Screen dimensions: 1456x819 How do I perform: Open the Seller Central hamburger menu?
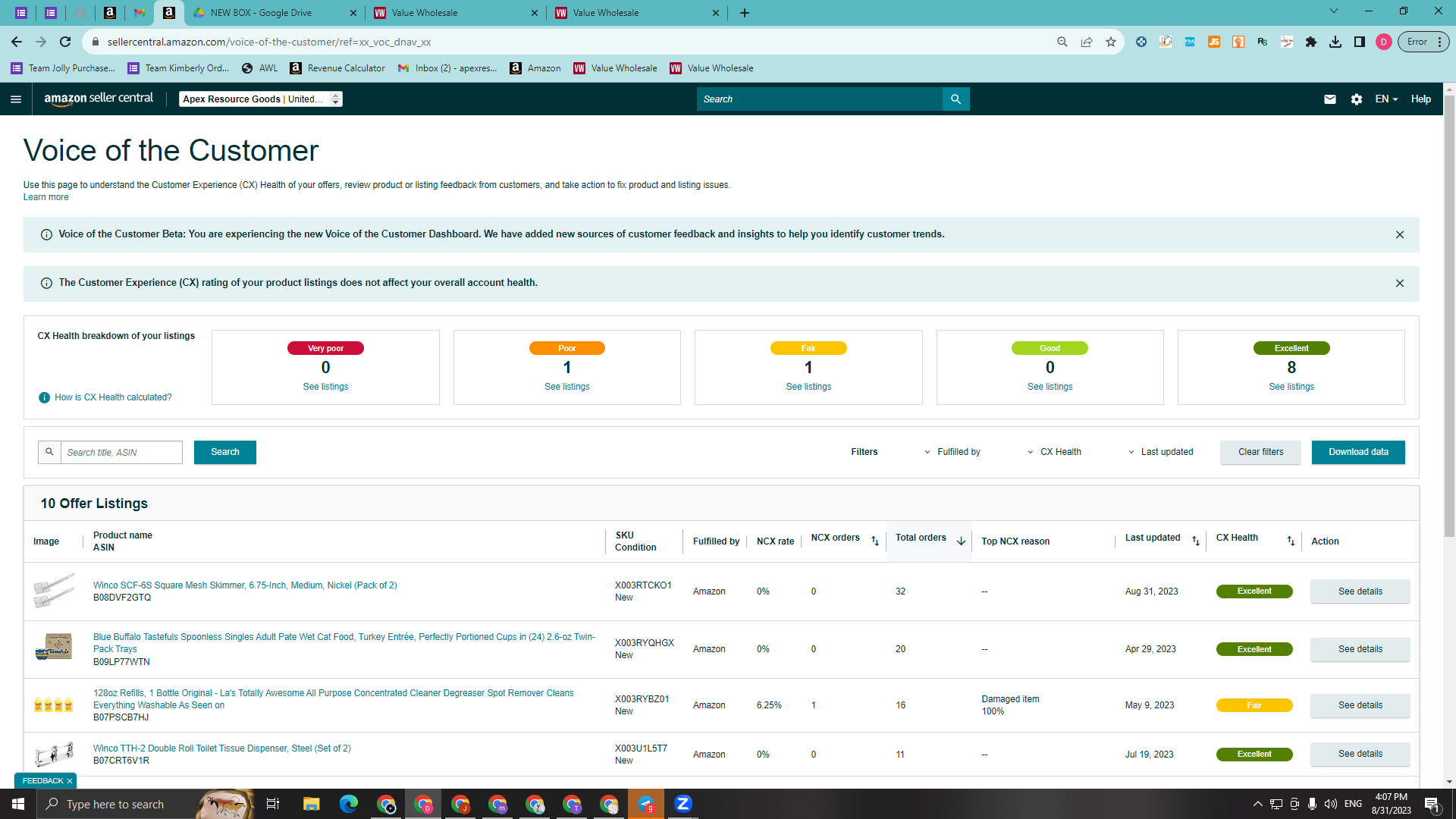16,99
